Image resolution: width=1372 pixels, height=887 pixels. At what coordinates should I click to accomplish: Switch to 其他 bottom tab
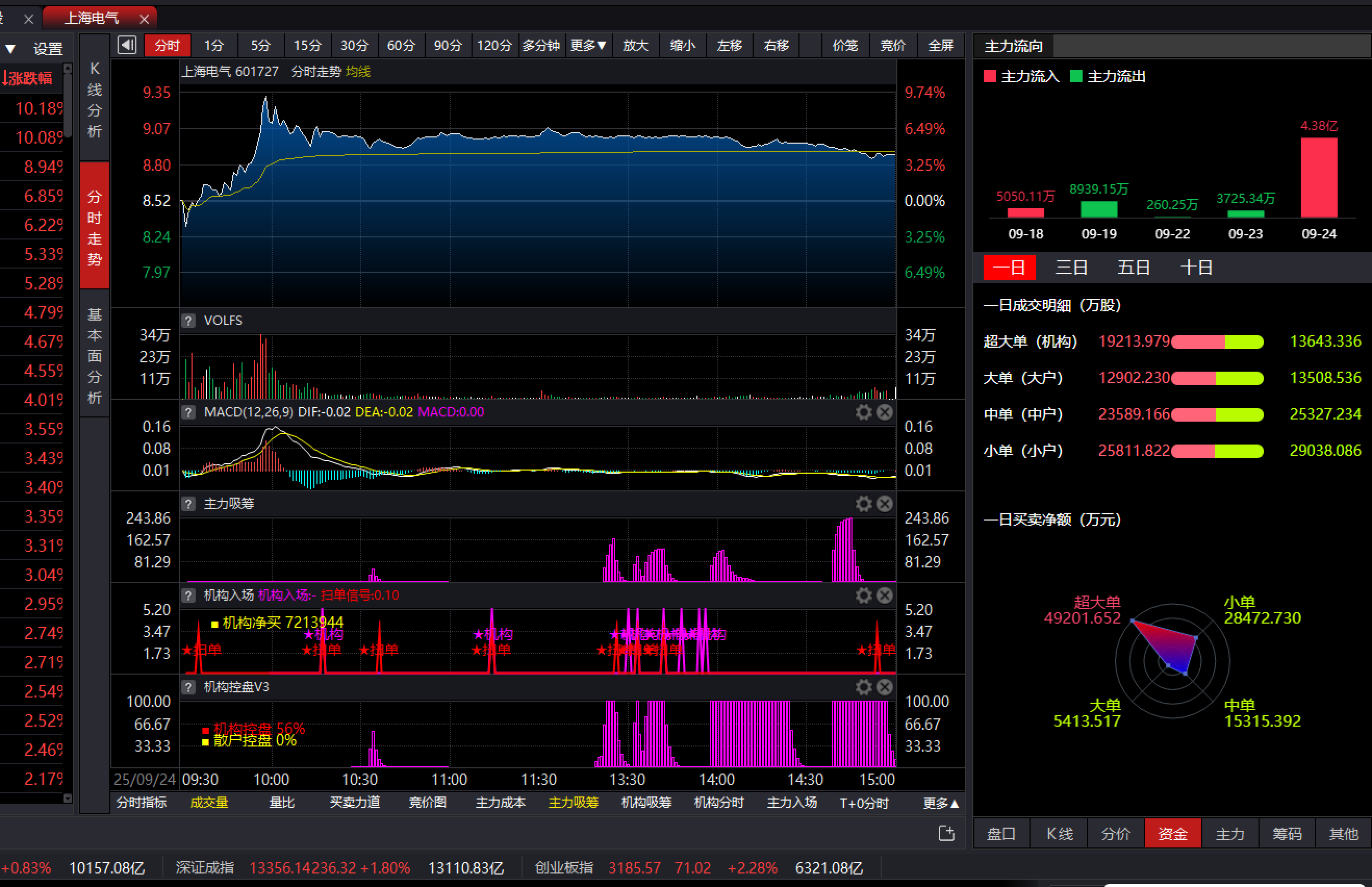[1343, 833]
